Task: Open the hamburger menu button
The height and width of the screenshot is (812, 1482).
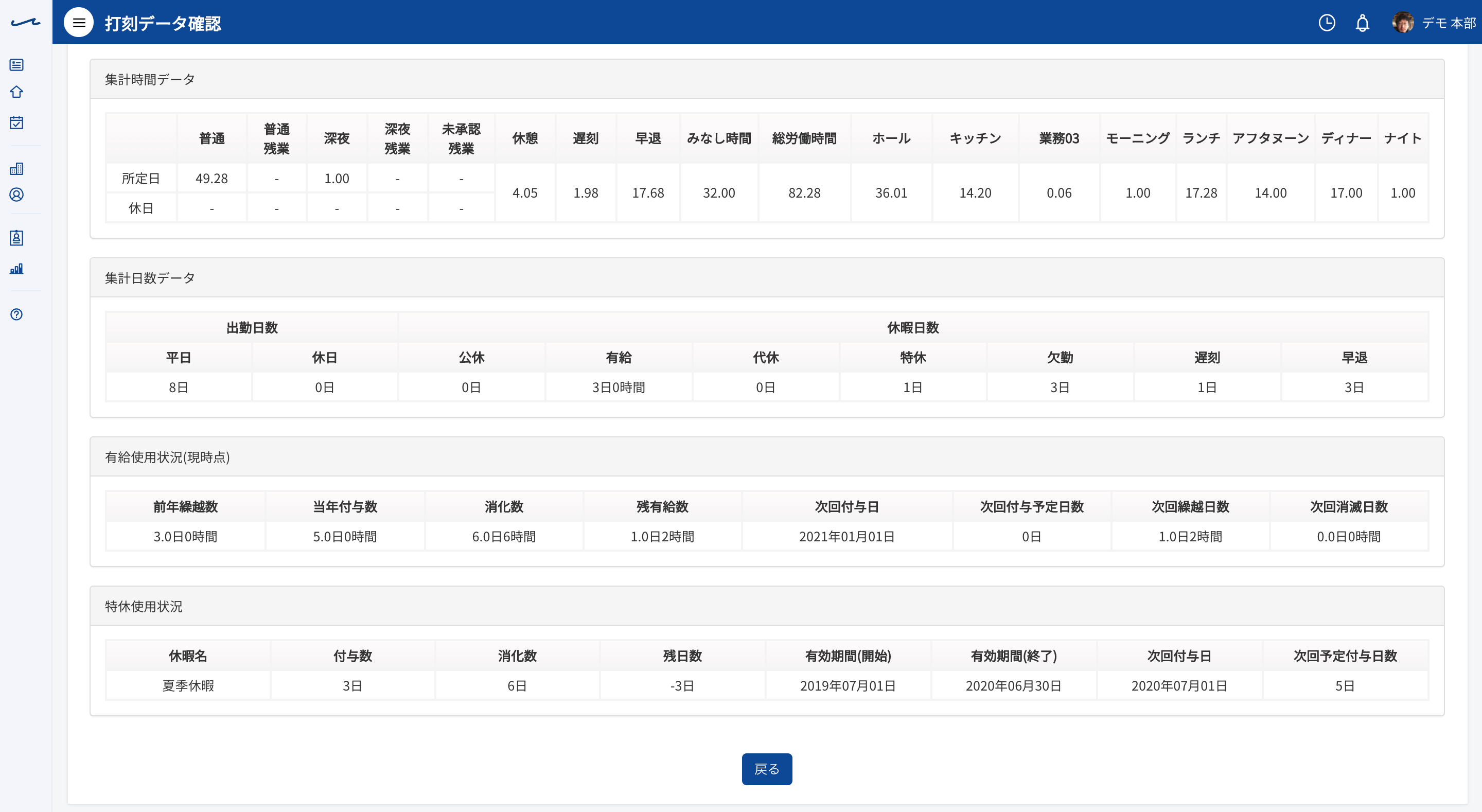Action: coord(79,23)
